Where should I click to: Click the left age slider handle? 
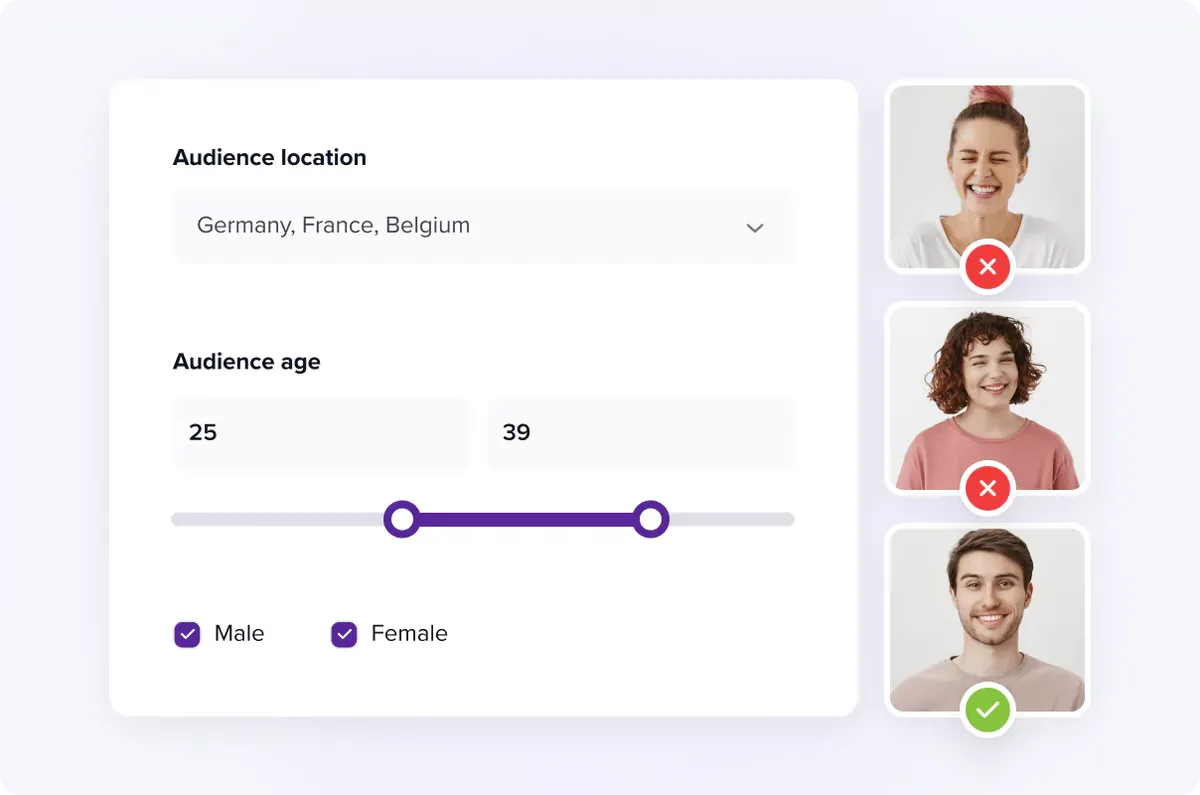point(402,519)
